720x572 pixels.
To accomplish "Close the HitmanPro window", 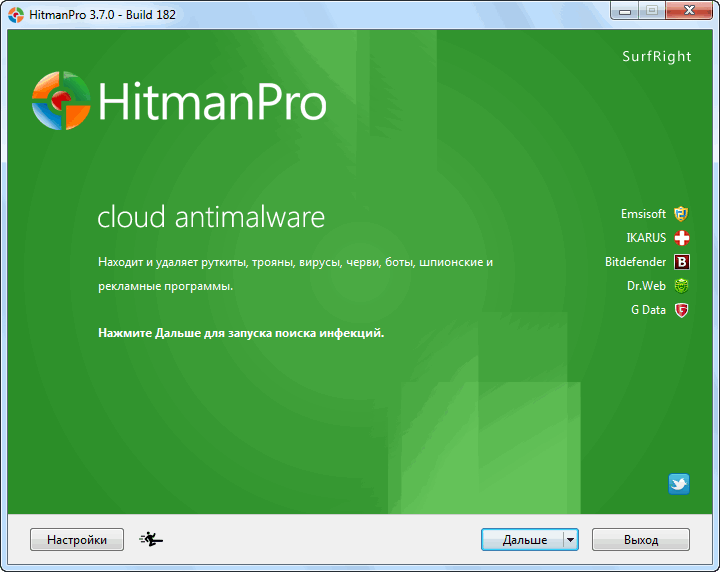I will 689,11.
